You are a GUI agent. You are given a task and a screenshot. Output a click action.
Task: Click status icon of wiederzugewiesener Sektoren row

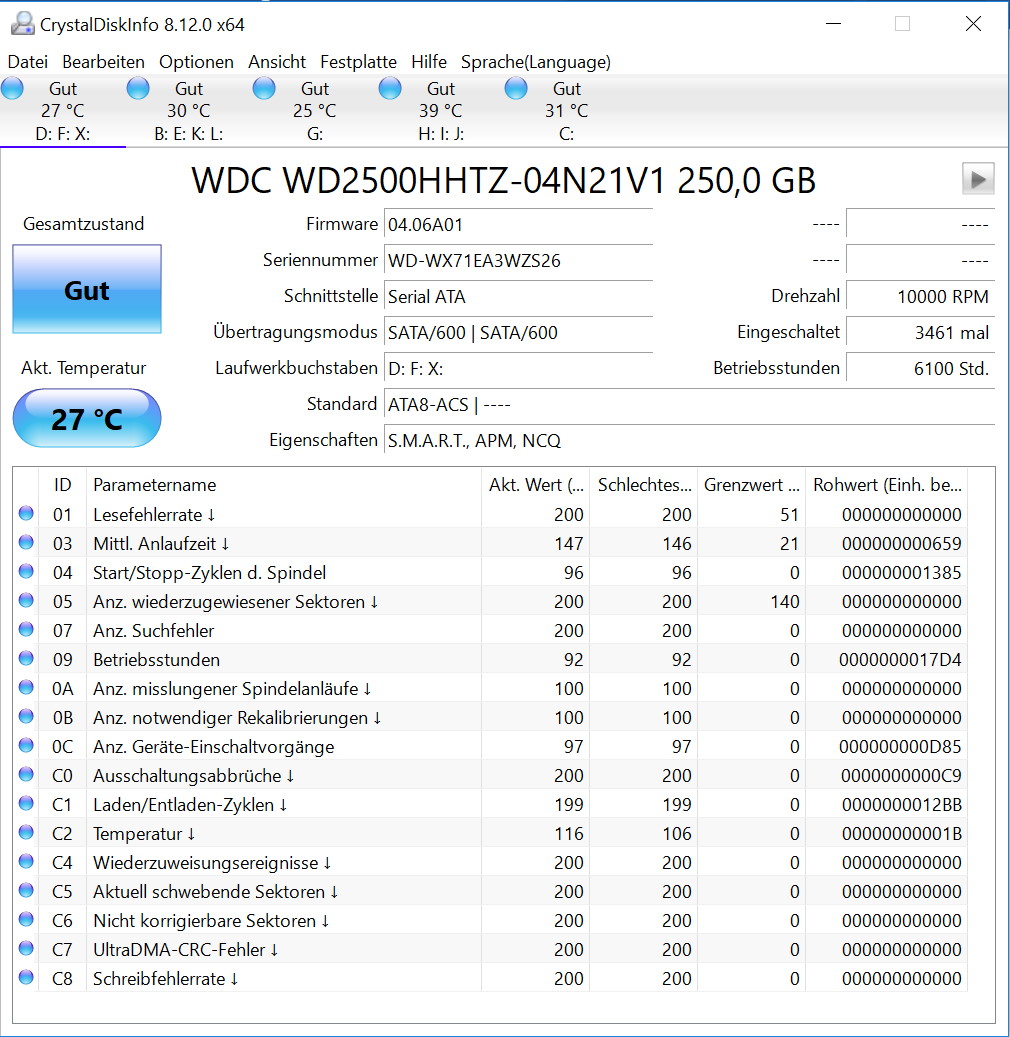[x=26, y=601]
